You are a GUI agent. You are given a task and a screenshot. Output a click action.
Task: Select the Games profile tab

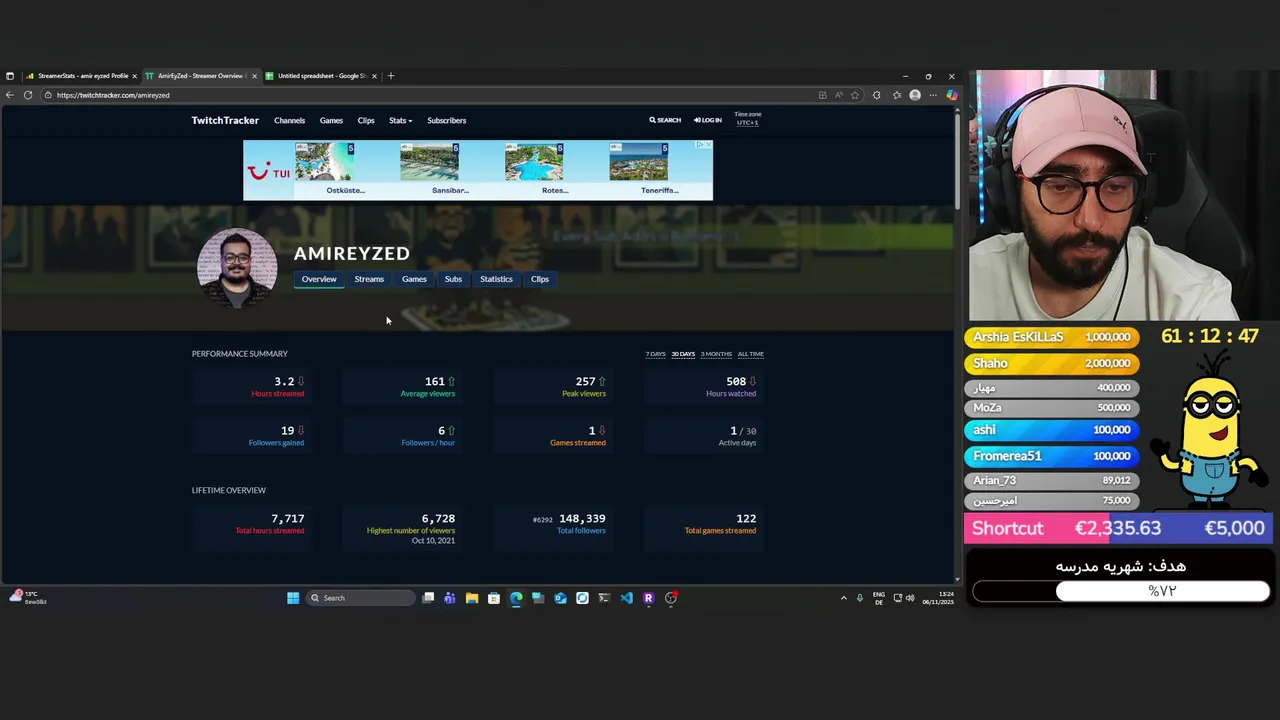[x=414, y=279]
